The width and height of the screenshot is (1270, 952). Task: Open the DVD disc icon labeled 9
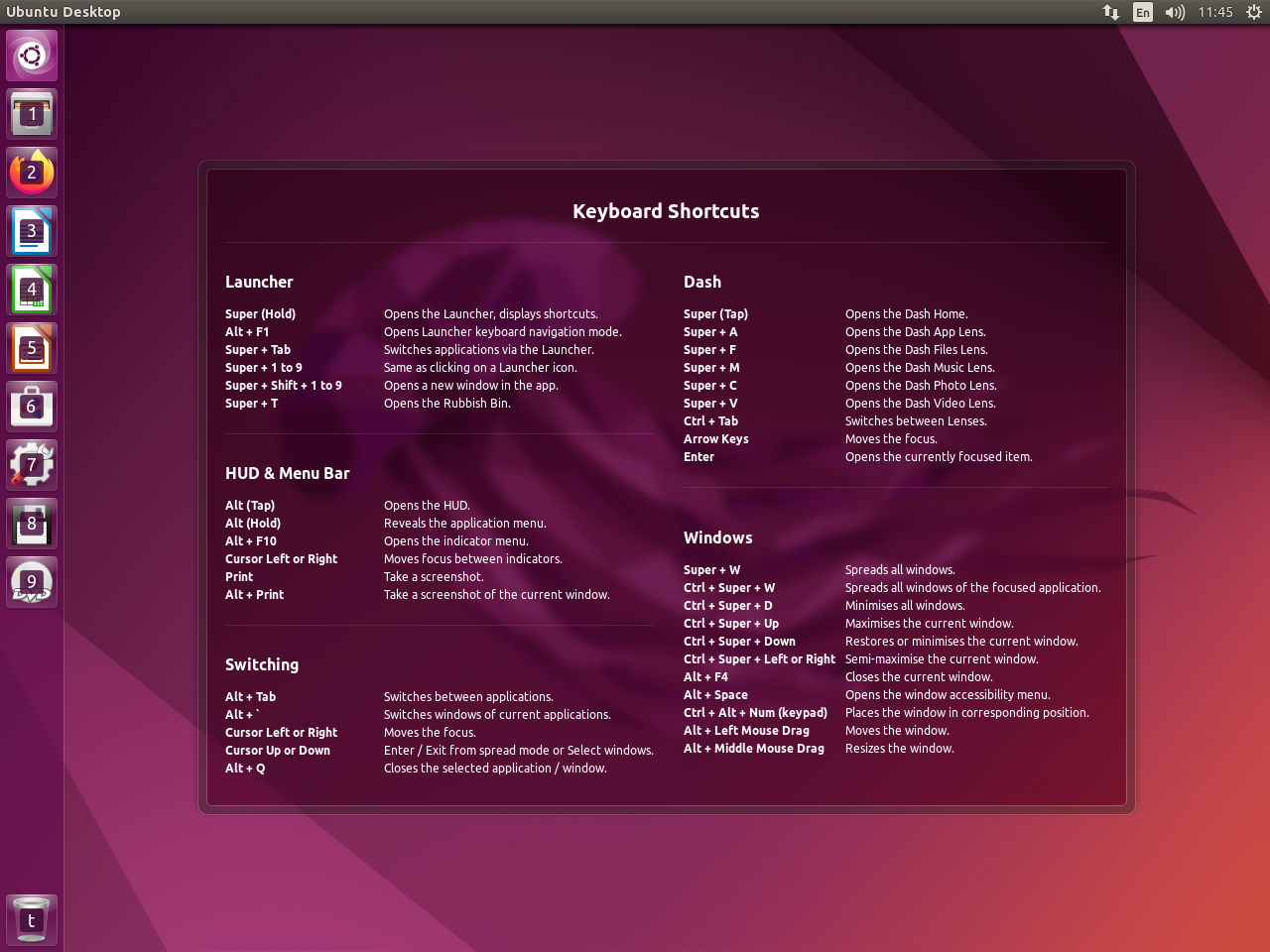32,582
